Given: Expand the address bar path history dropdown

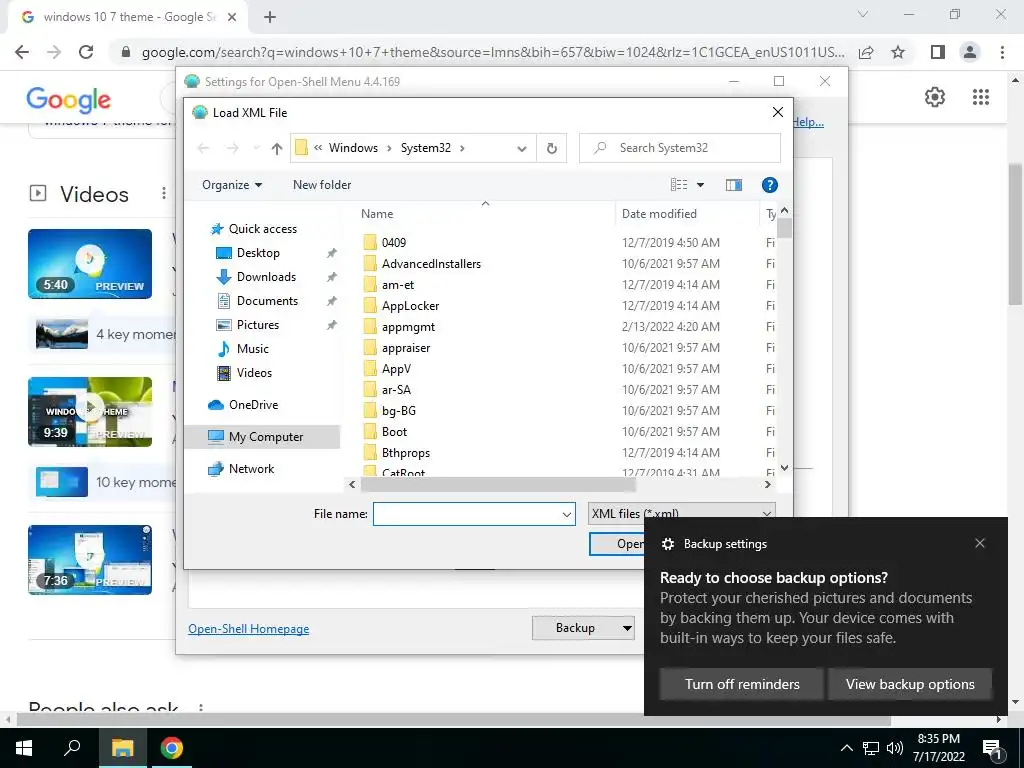Looking at the screenshot, I should pyautogui.click(x=522, y=148).
